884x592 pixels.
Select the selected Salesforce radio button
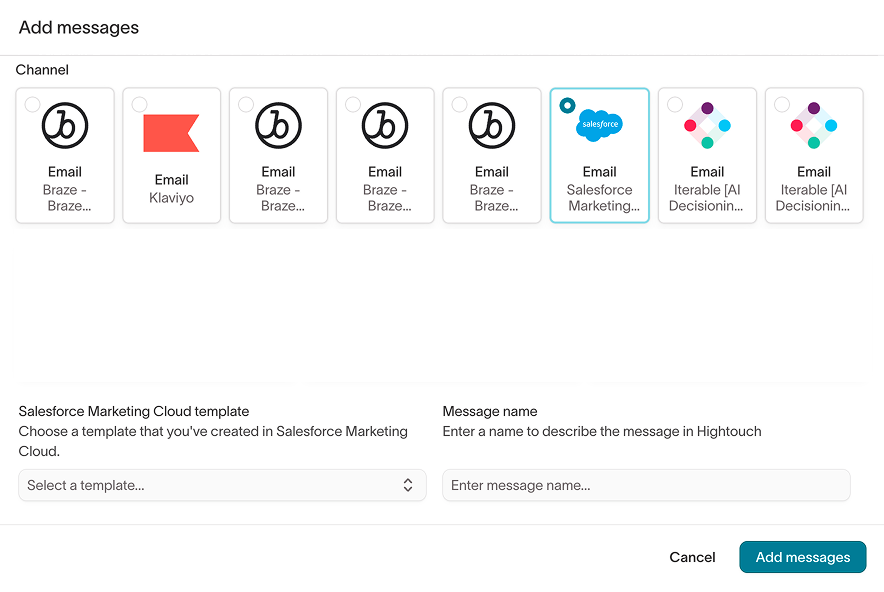pyautogui.click(x=567, y=104)
